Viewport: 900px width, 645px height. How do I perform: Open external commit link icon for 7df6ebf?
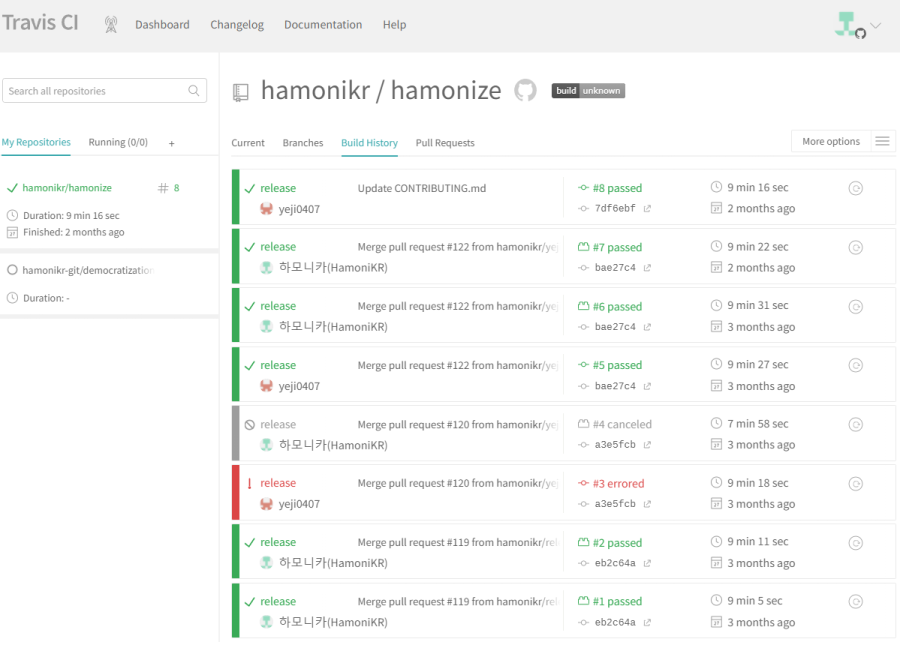pyautogui.click(x=647, y=209)
